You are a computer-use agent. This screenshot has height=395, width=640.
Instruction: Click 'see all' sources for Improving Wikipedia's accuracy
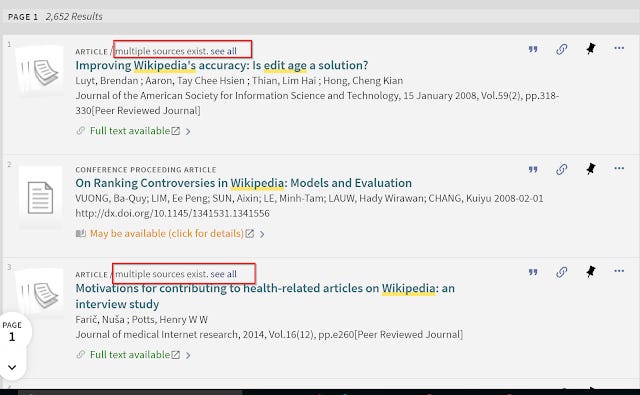point(224,51)
